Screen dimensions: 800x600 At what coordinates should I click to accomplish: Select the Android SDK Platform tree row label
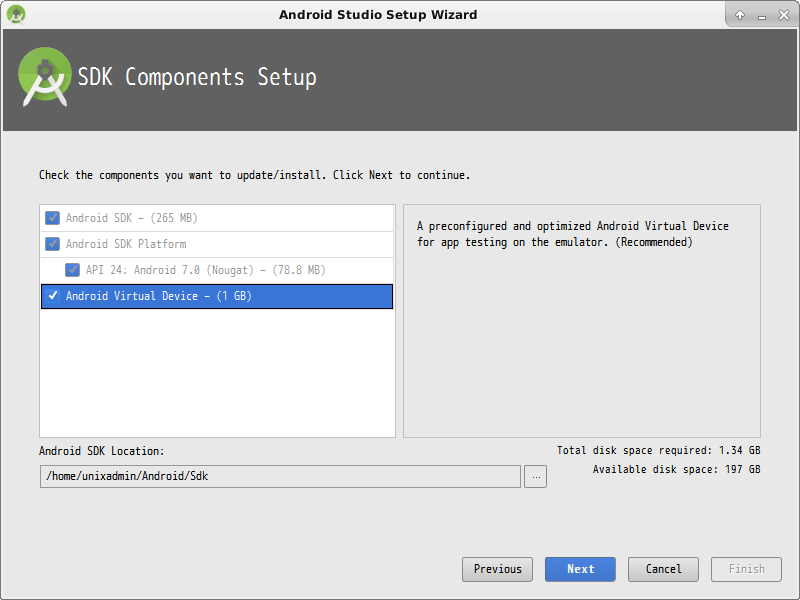pyautogui.click(x=126, y=244)
